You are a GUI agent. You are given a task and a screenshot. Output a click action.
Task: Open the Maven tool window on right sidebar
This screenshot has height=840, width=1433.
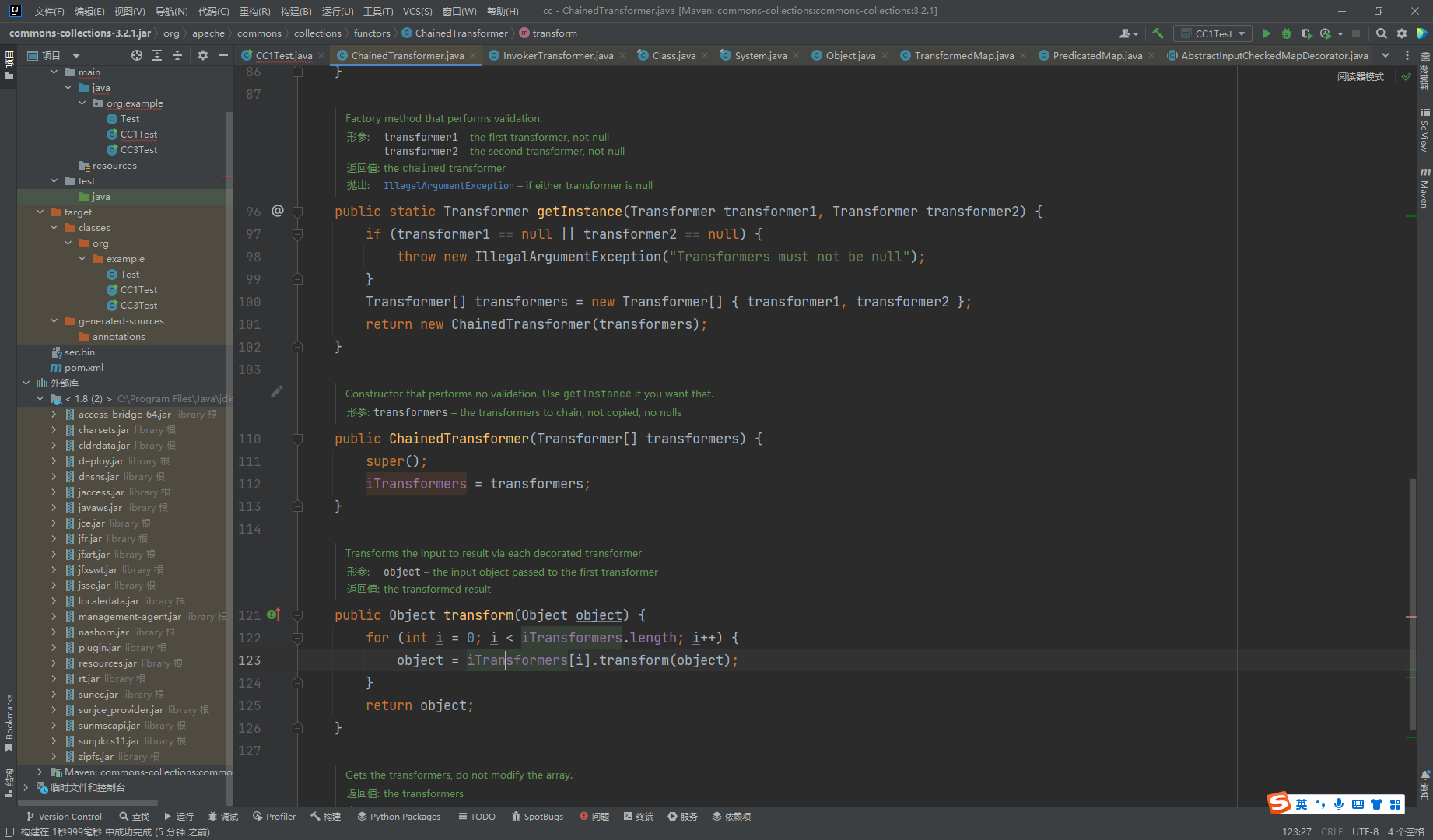tap(1424, 187)
